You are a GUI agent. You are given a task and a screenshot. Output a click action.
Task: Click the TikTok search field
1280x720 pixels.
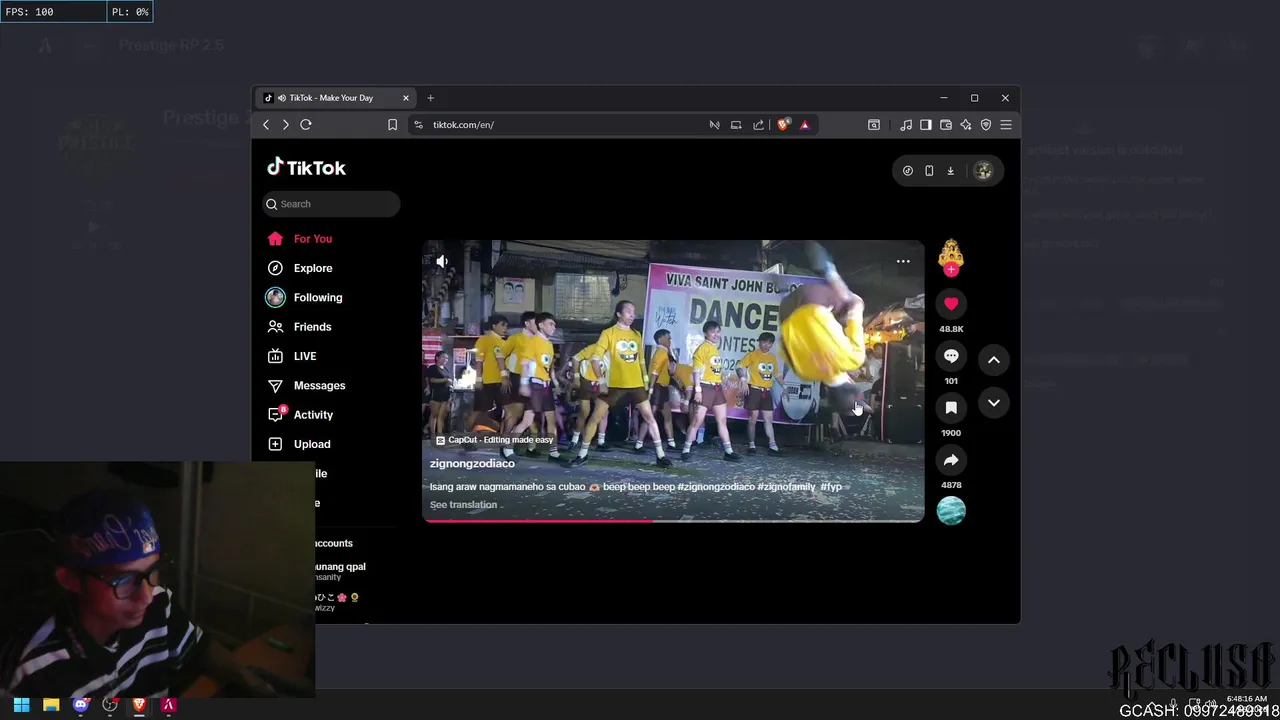[331, 204]
